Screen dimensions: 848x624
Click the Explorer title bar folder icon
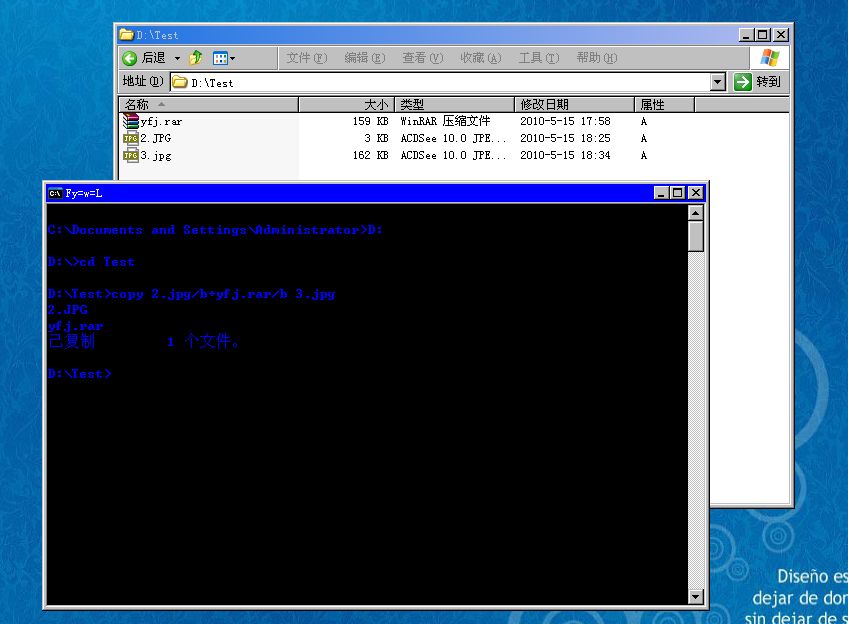point(127,35)
